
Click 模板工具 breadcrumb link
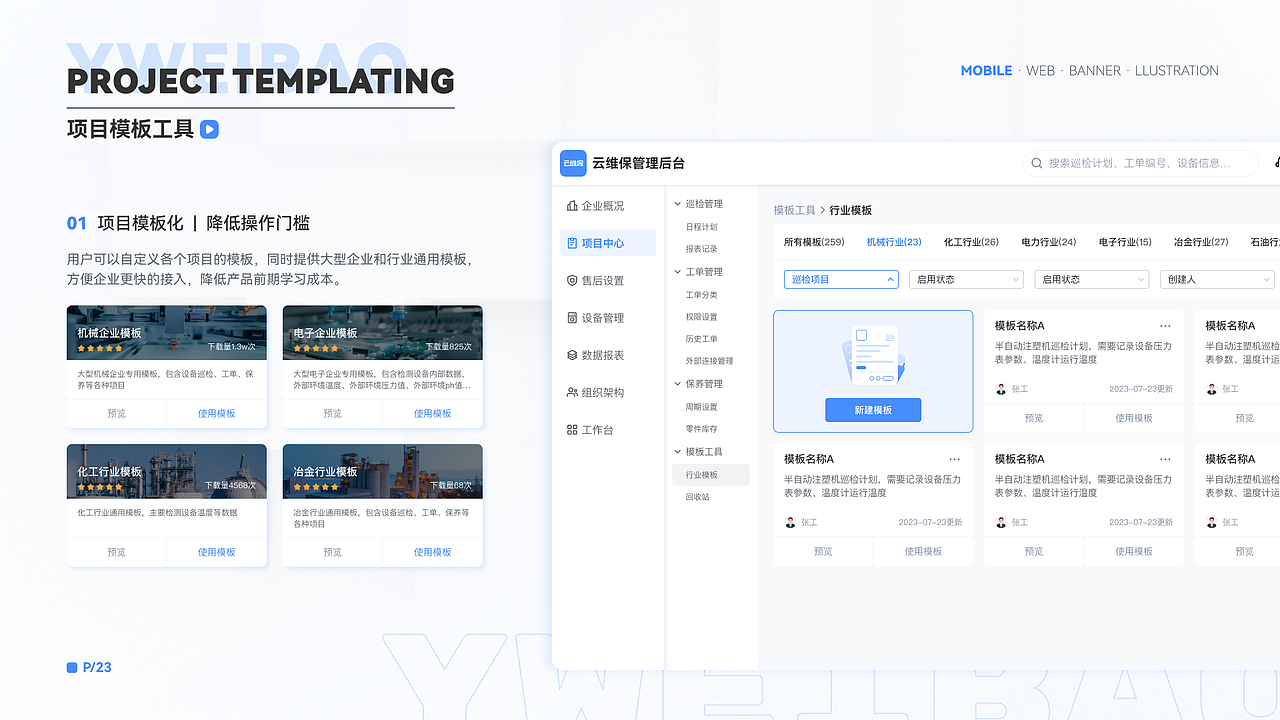click(x=794, y=210)
